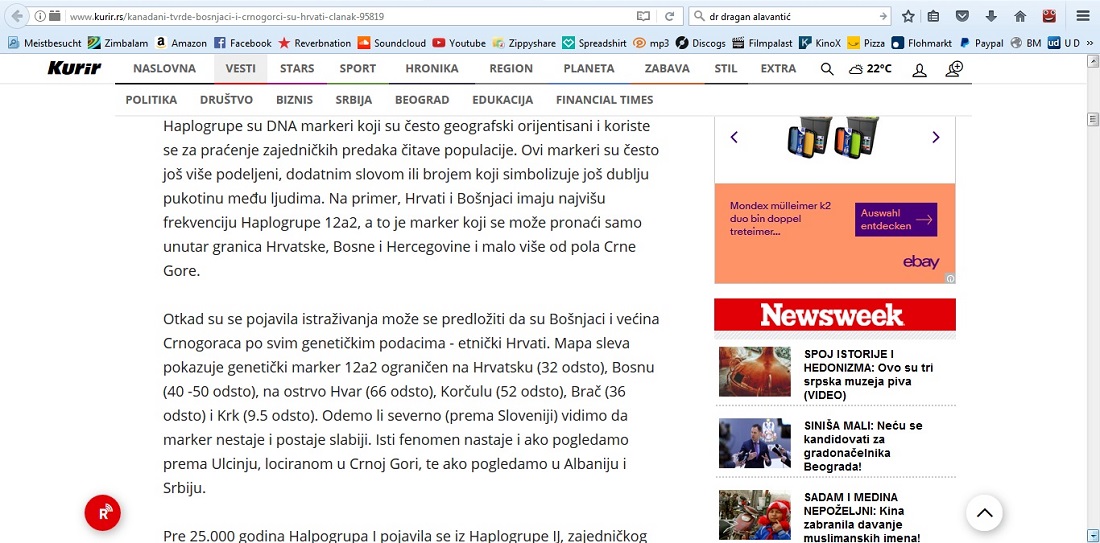Click the red floating R button
This screenshot has height=543, width=1100.
(102, 513)
